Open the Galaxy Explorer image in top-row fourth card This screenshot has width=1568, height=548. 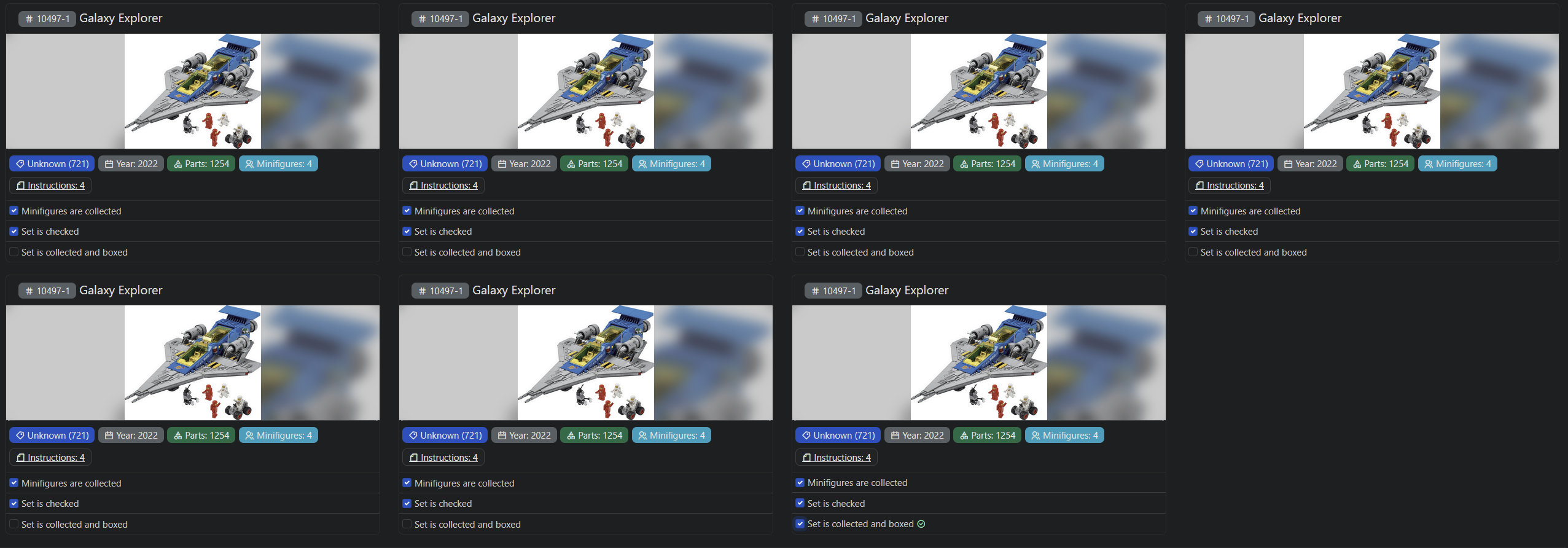coord(1372,91)
